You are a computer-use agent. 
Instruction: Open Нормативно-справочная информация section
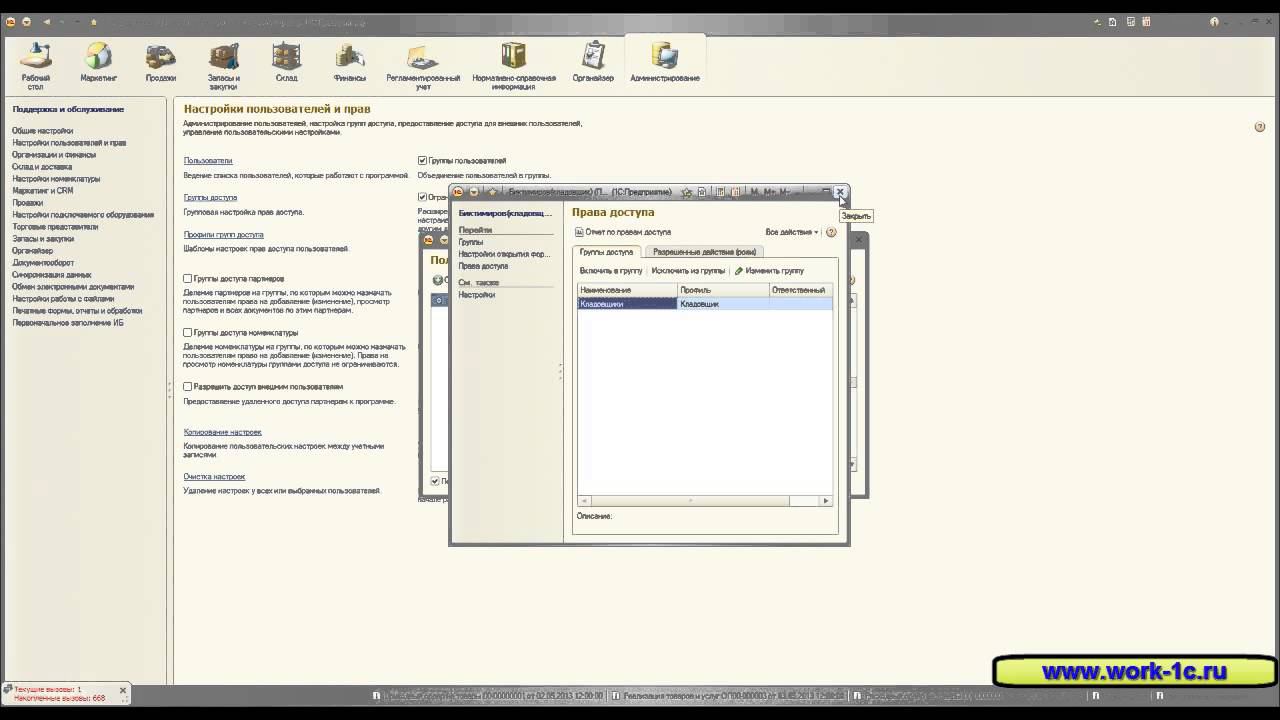coord(514,66)
